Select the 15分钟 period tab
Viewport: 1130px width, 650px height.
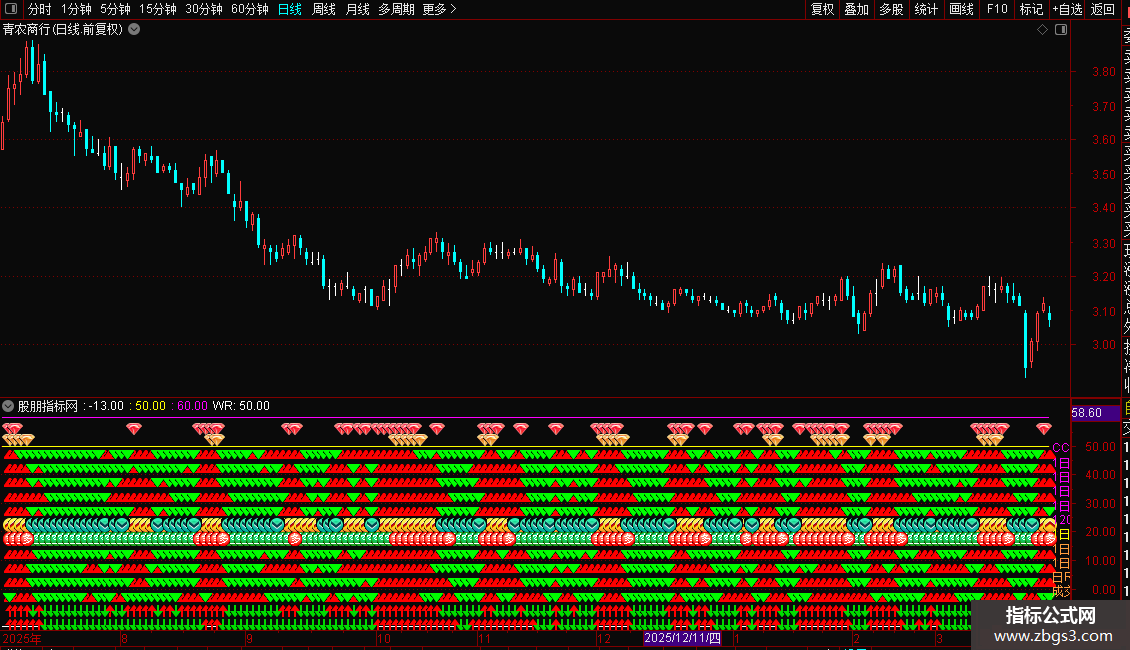(158, 9)
